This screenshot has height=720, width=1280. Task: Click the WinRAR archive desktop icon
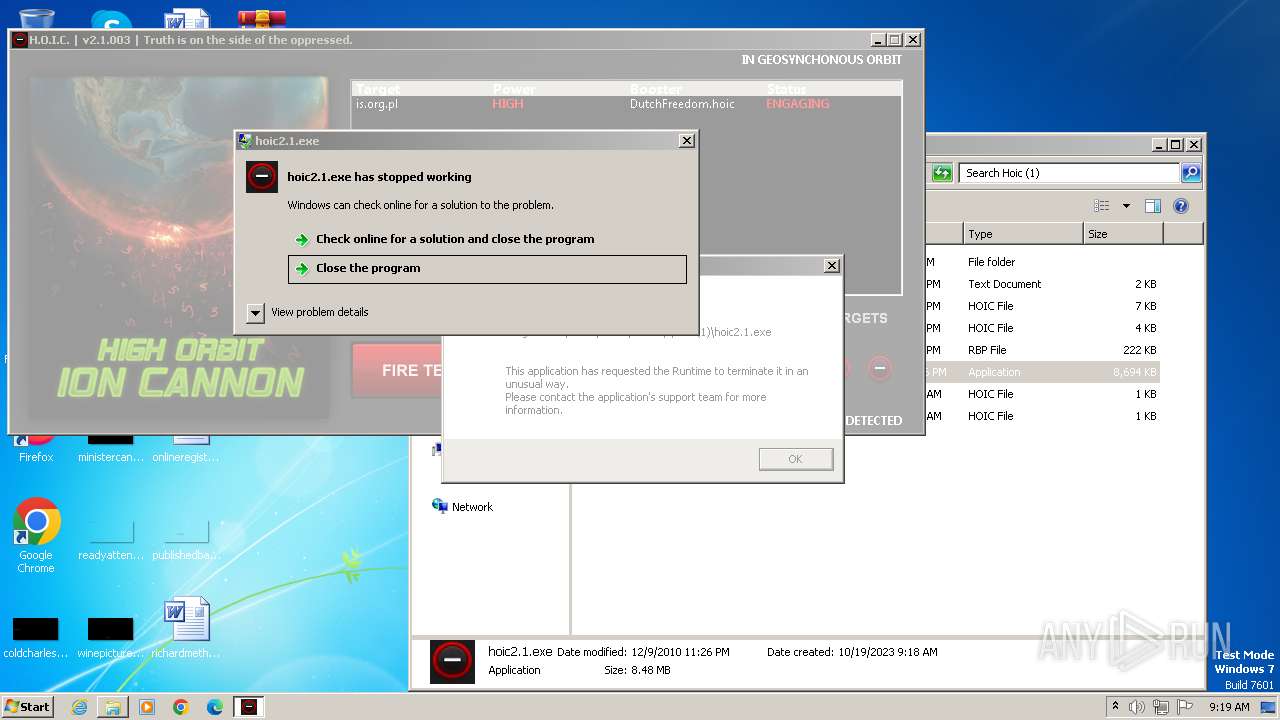[262, 19]
